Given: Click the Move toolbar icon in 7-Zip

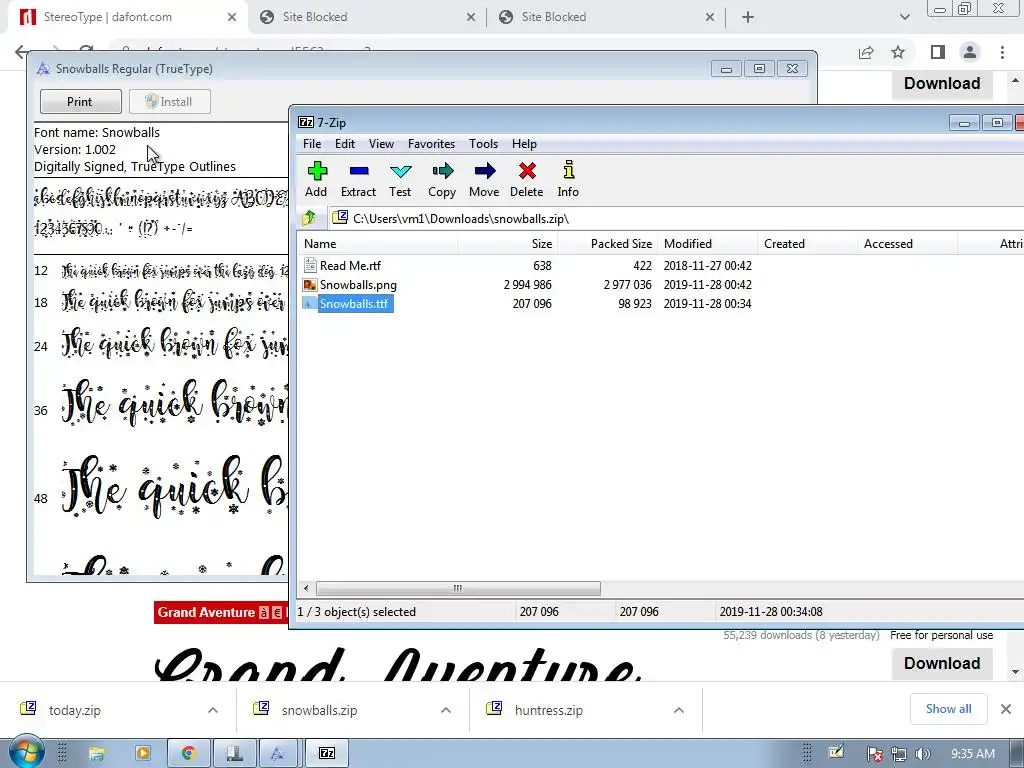Looking at the screenshot, I should click(484, 179).
